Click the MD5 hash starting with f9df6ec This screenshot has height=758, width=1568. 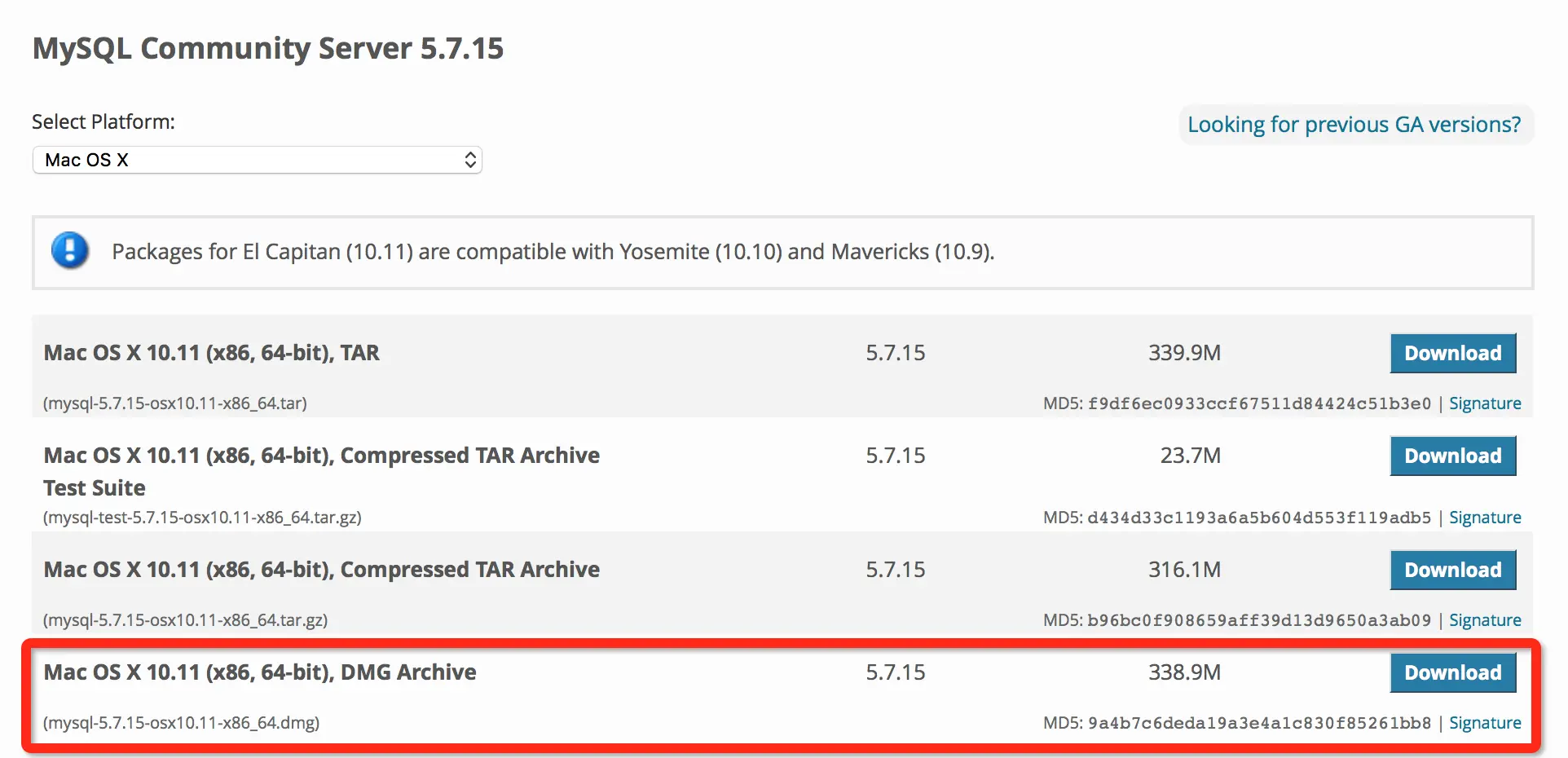1258,403
